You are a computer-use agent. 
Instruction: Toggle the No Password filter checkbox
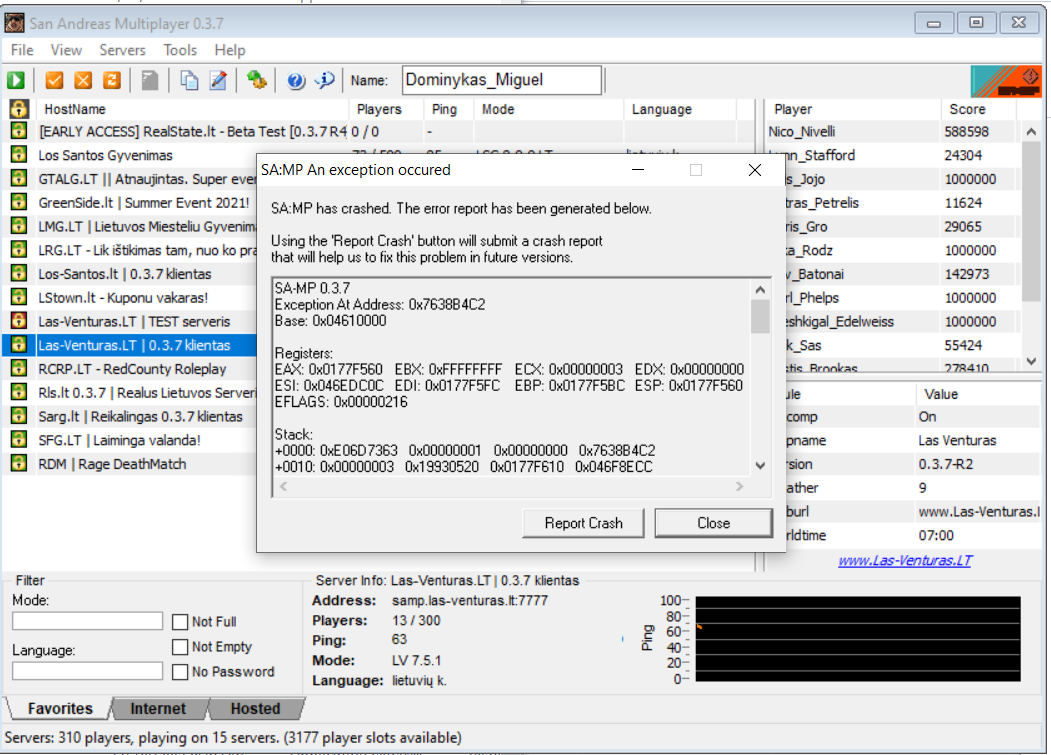180,672
